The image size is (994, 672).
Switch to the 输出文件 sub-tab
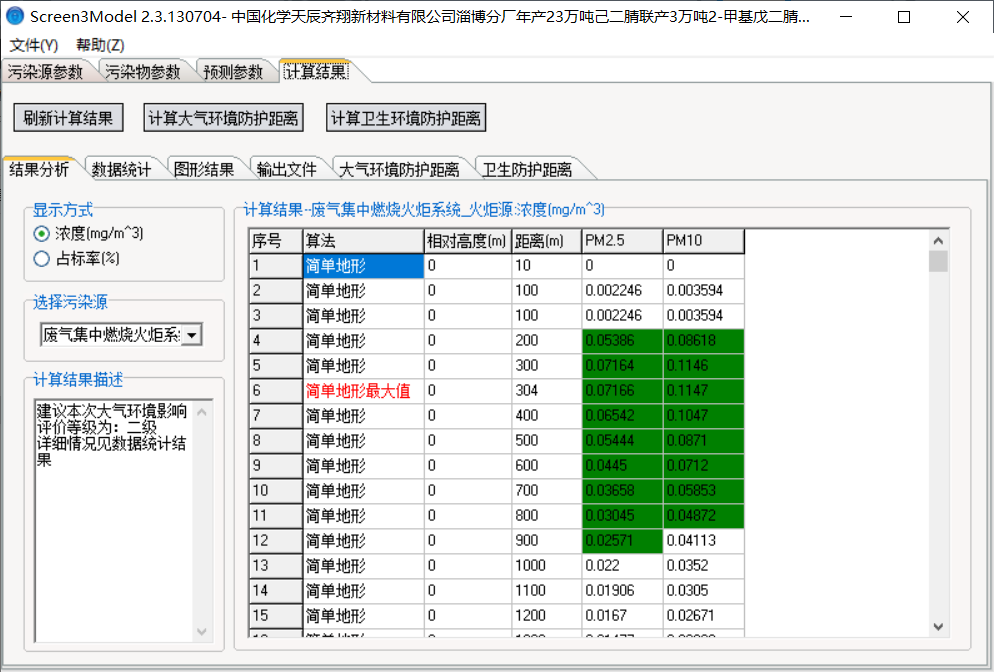287,169
